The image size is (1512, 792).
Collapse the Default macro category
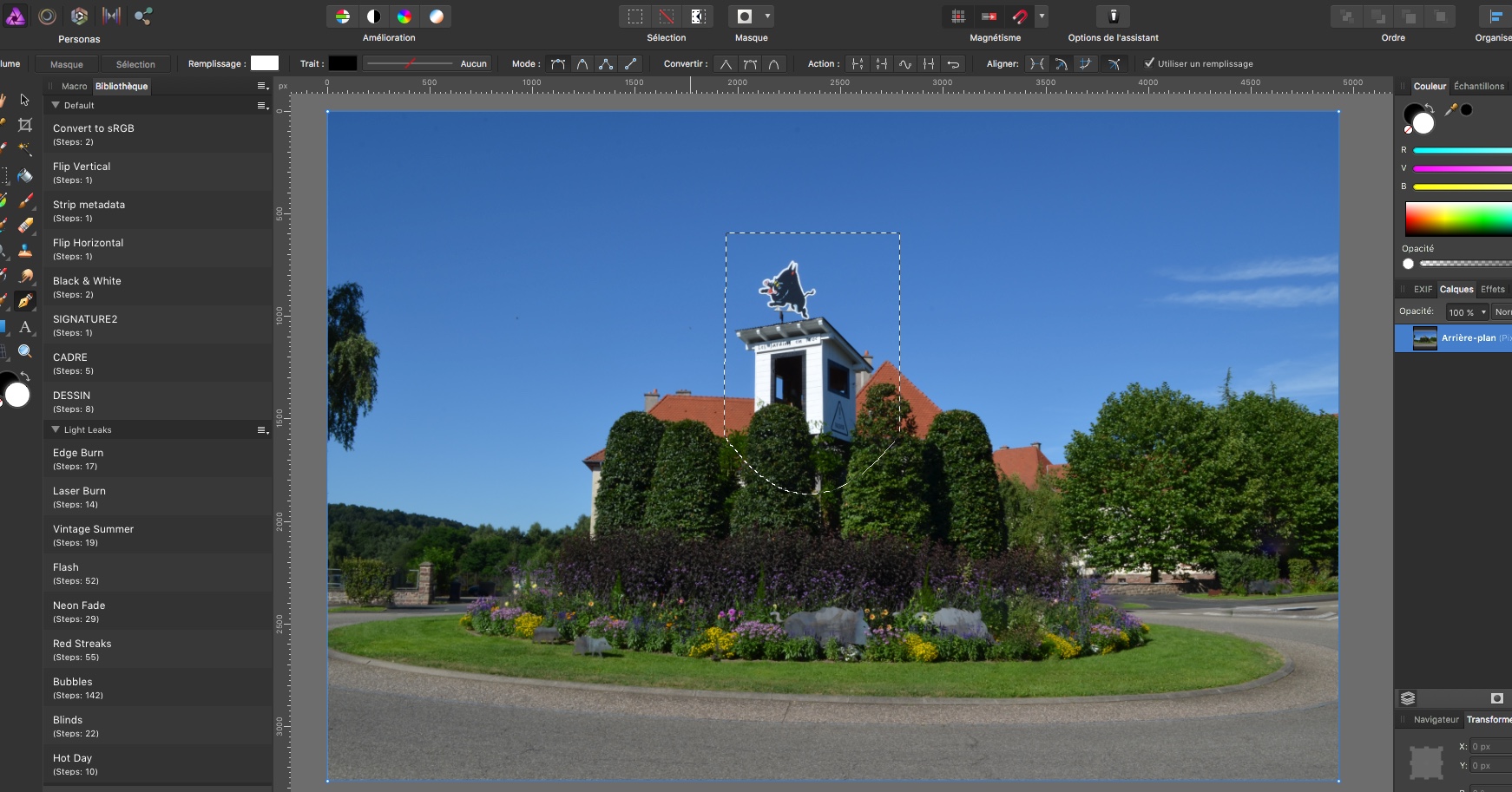(56, 105)
